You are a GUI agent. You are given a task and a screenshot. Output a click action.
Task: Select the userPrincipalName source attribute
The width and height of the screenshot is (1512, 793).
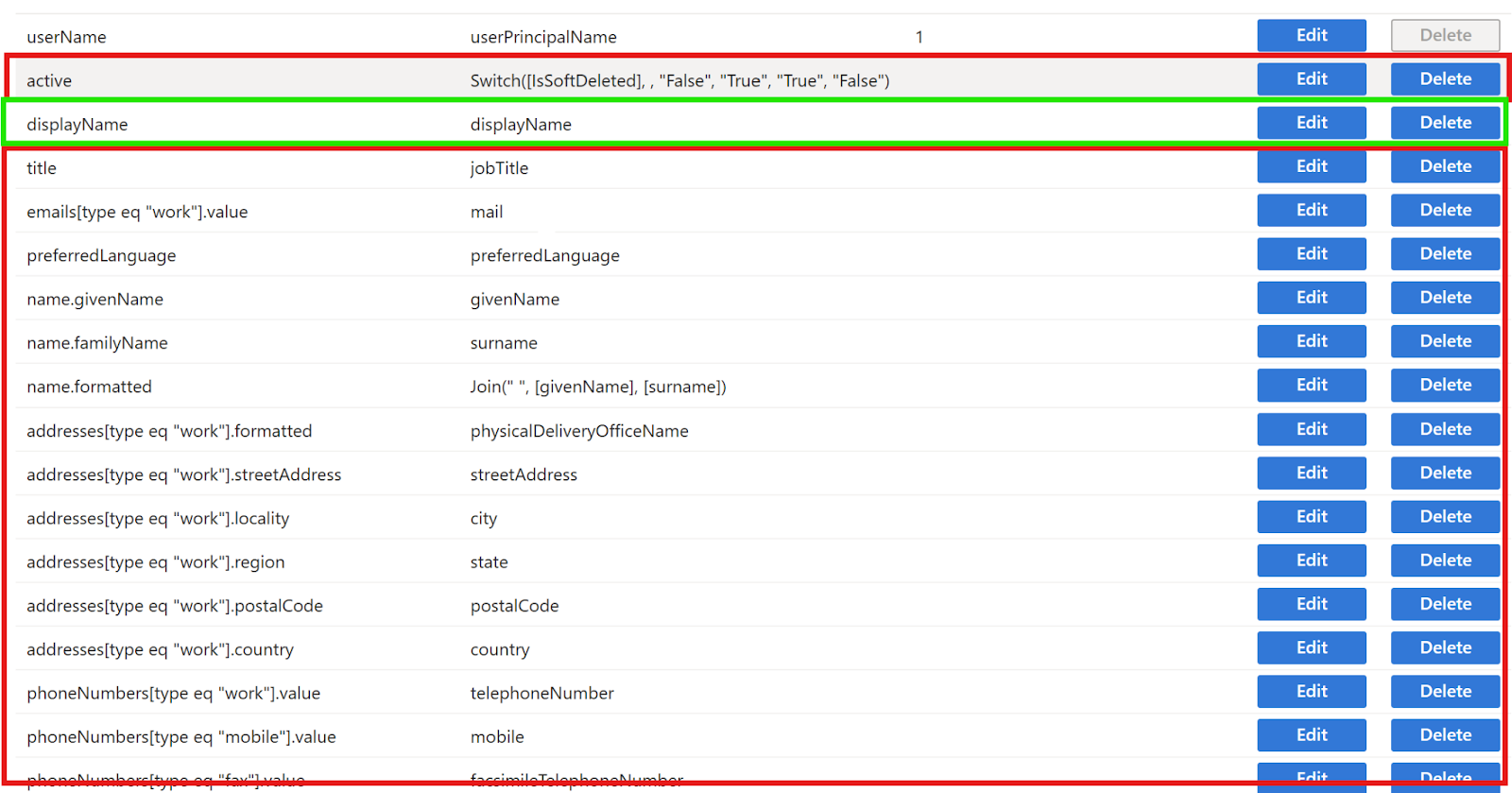pos(543,37)
